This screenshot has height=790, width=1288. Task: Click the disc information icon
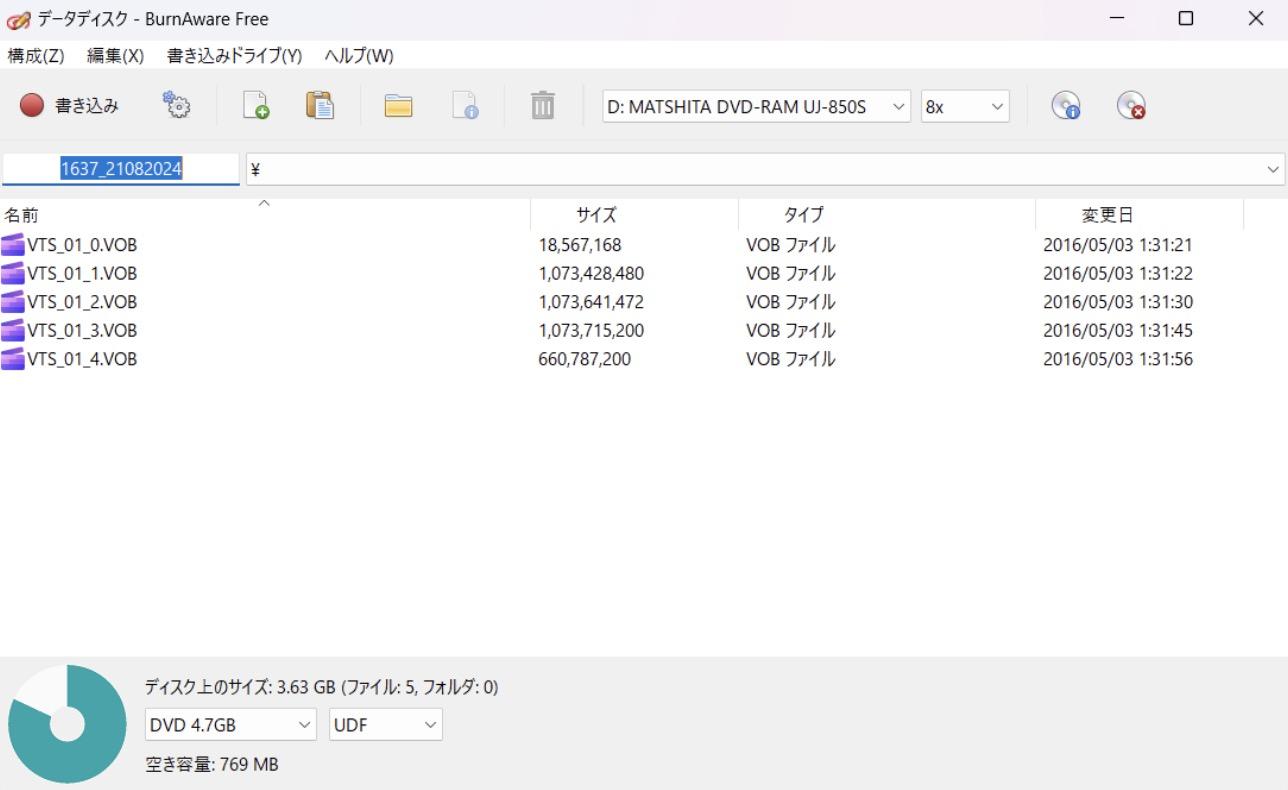click(x=1066, y=105)
